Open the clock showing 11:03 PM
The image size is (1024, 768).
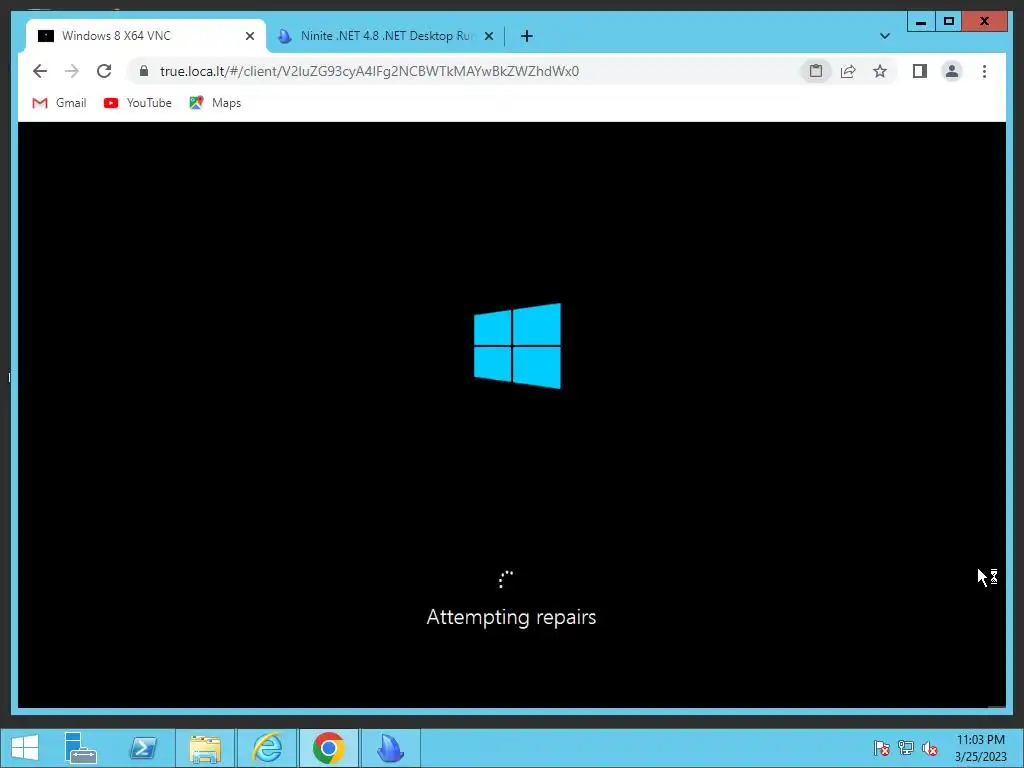(980, 748)
